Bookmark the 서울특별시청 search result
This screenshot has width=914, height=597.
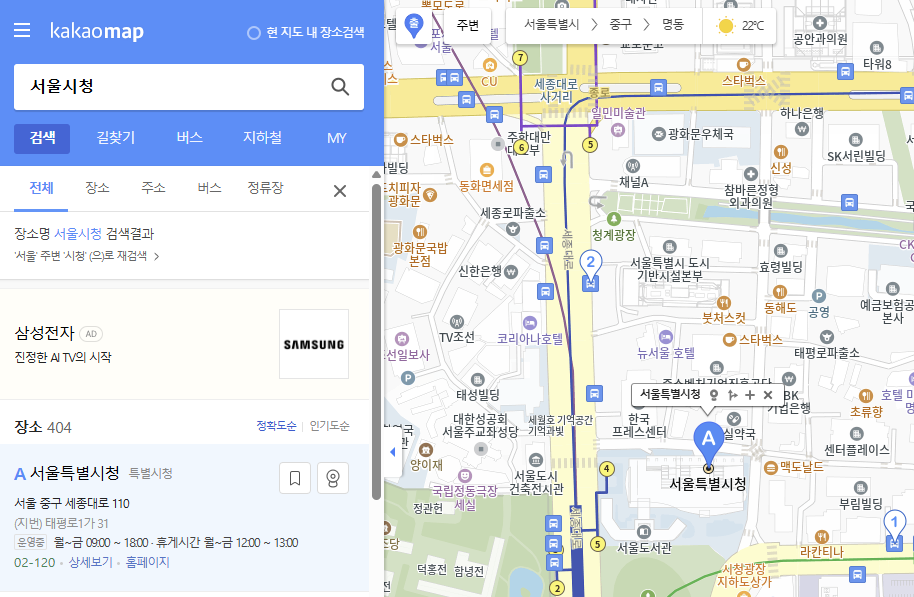click(294, 478)
